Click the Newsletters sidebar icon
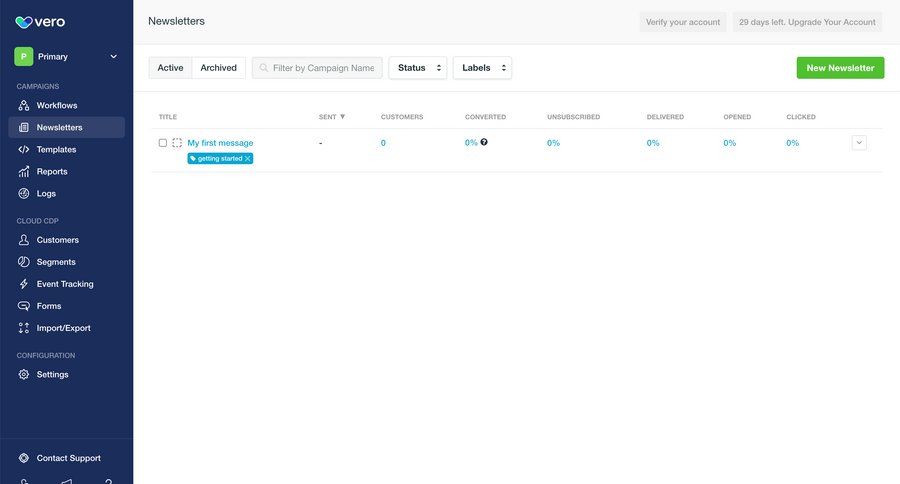 (x=24, y=127)
